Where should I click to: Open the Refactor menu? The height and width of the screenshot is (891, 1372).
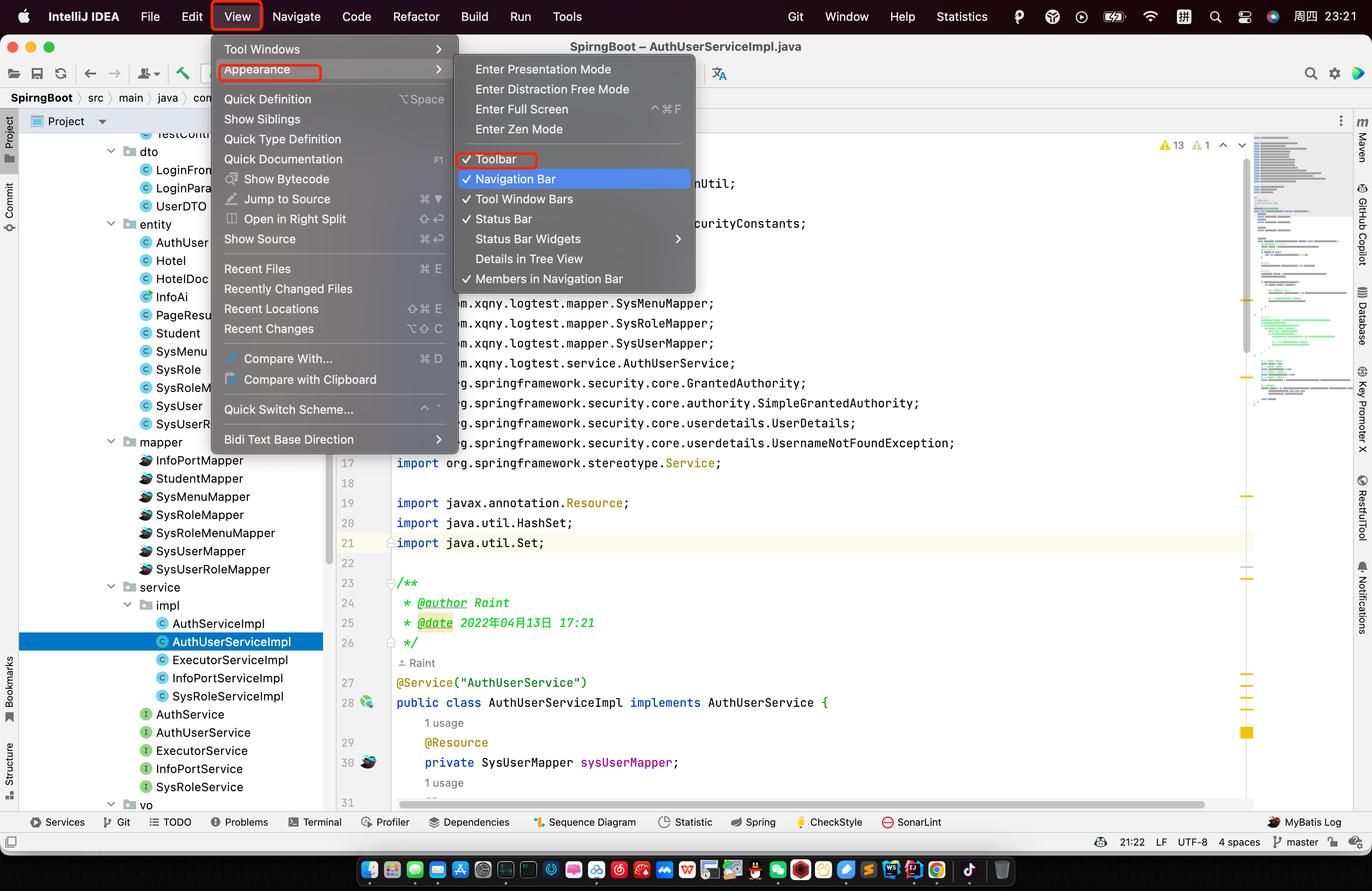(416, 17)
